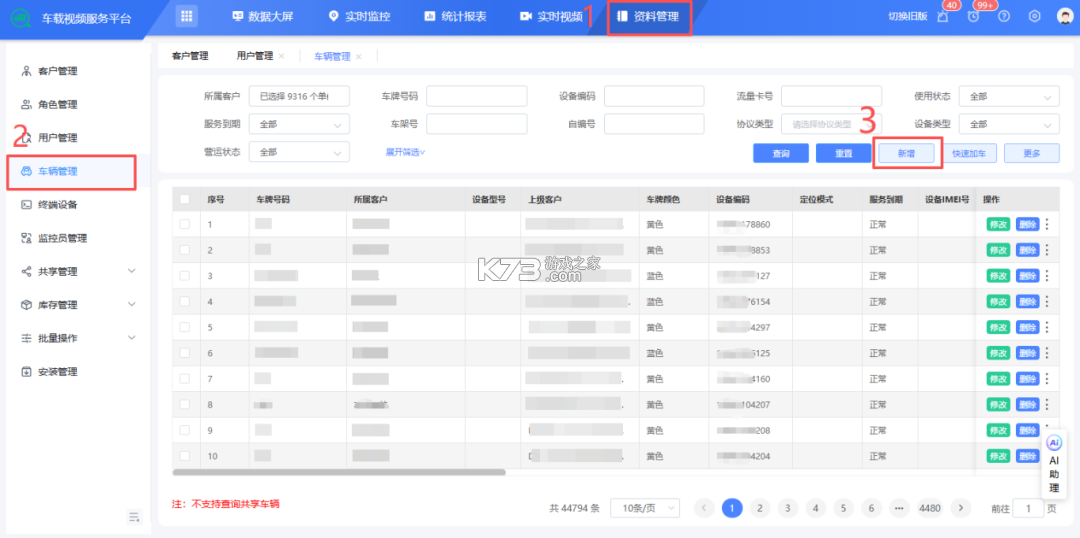Screen dimensions: 1080x538
Task: Click the 前往 page number input
Action: coord(1029,508)
